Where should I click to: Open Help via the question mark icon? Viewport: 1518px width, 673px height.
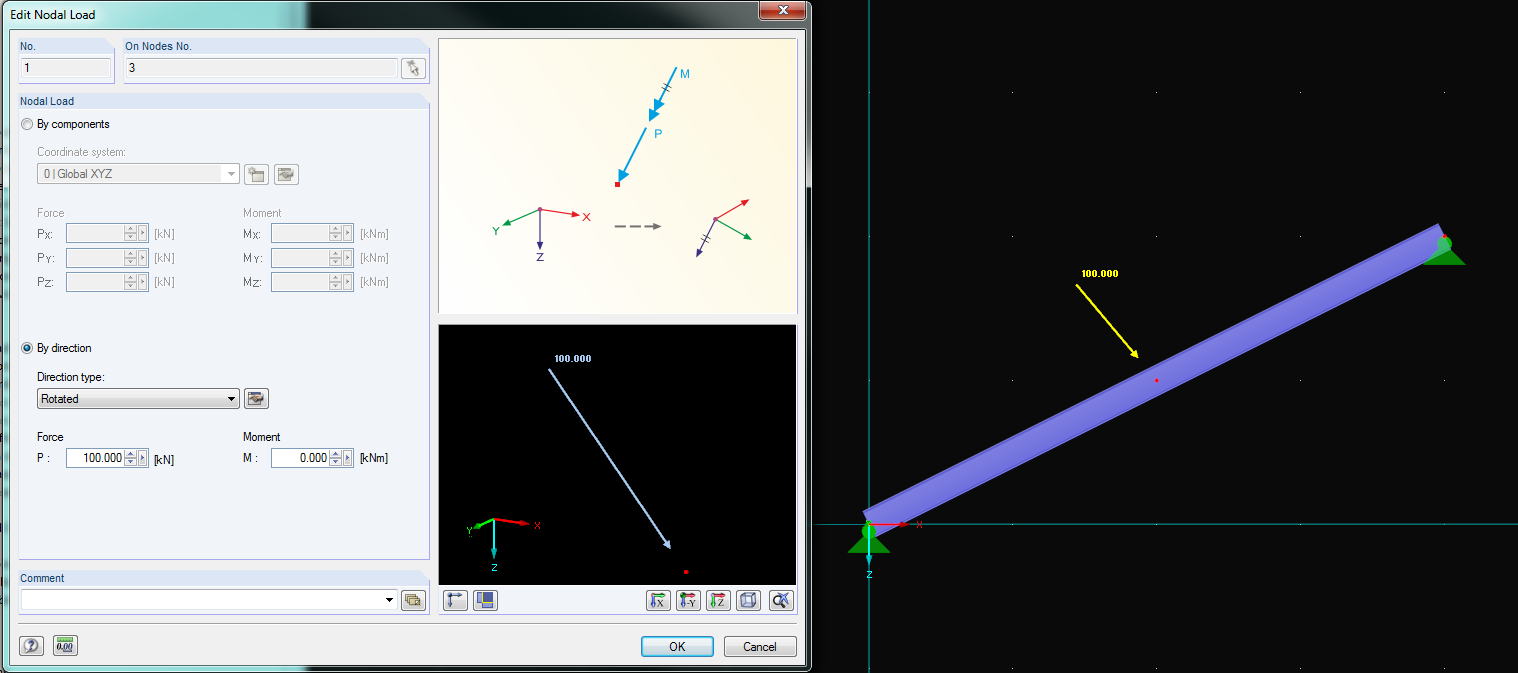click(x=31, y=645)
